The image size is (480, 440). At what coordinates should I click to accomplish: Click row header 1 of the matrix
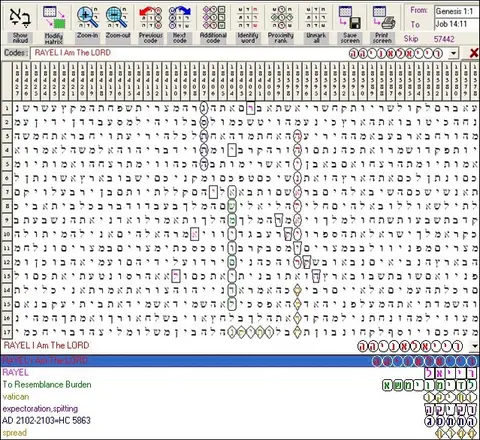coord(7,108)
